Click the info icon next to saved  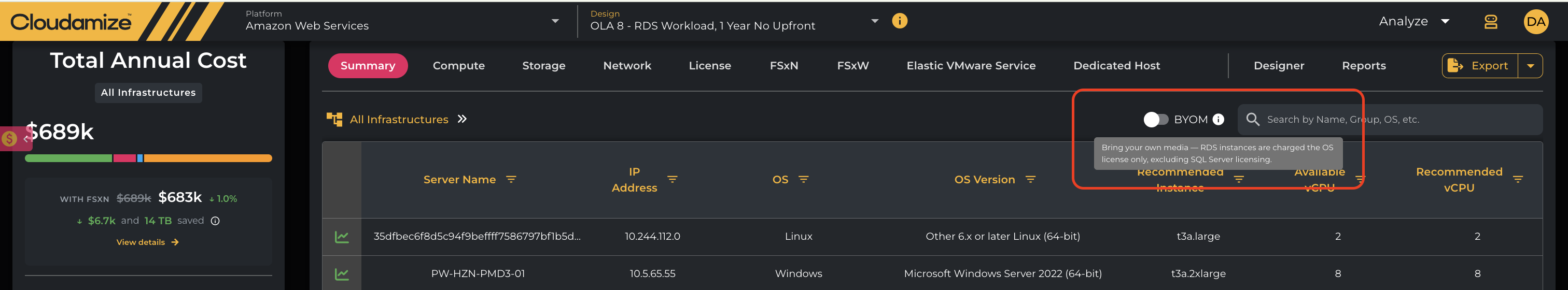(x=215, y=221)
